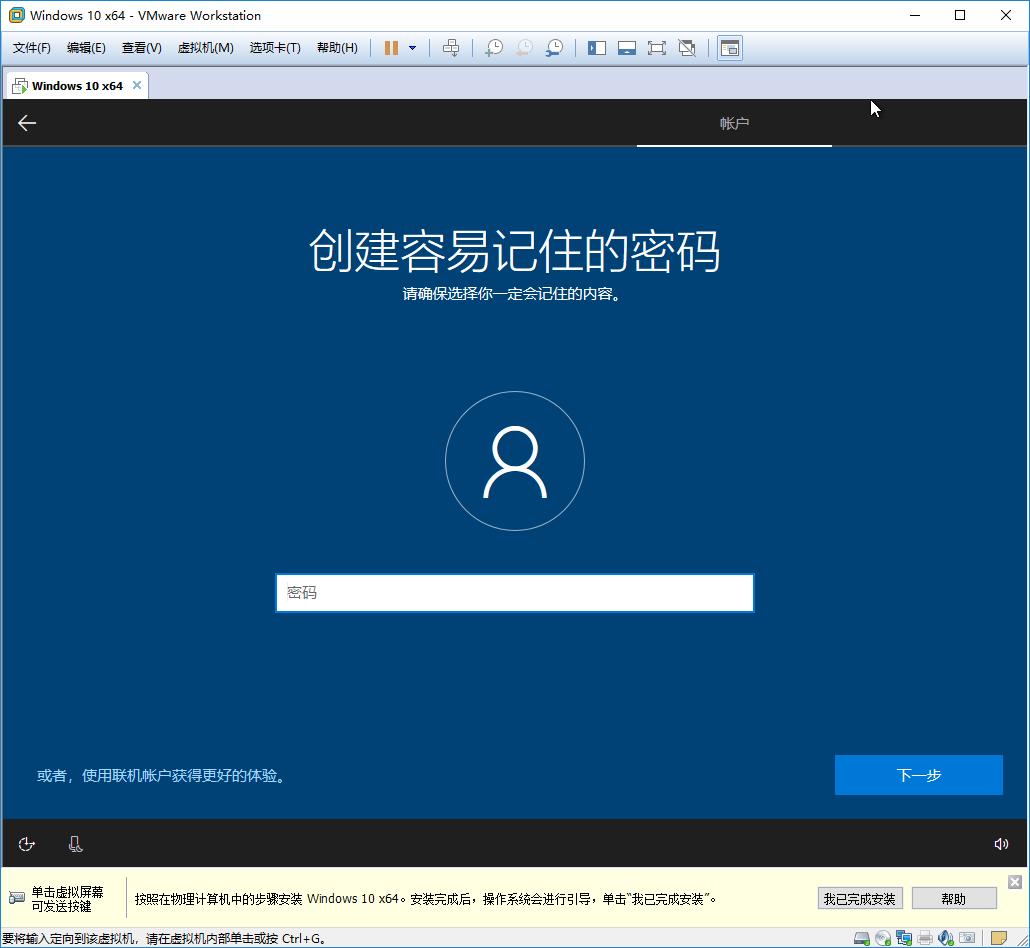The image size is (1030, 948).
Task: Open the suspend button dropdown arrow
Action: 412,47
